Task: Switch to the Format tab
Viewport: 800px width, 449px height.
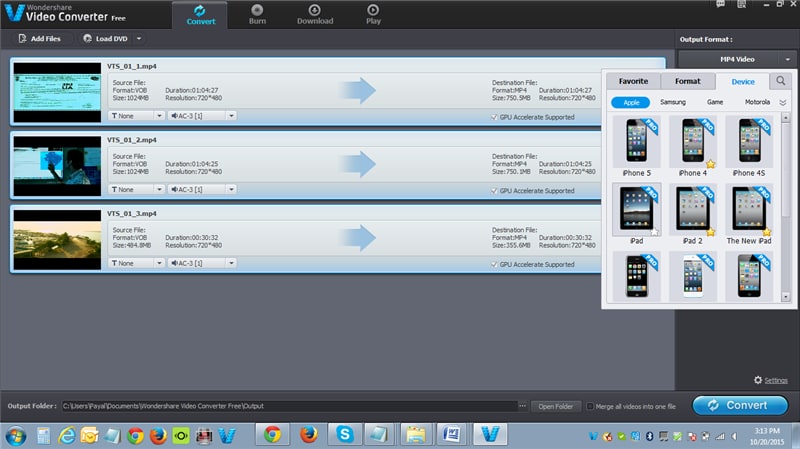Action: (x=688, y=81)
